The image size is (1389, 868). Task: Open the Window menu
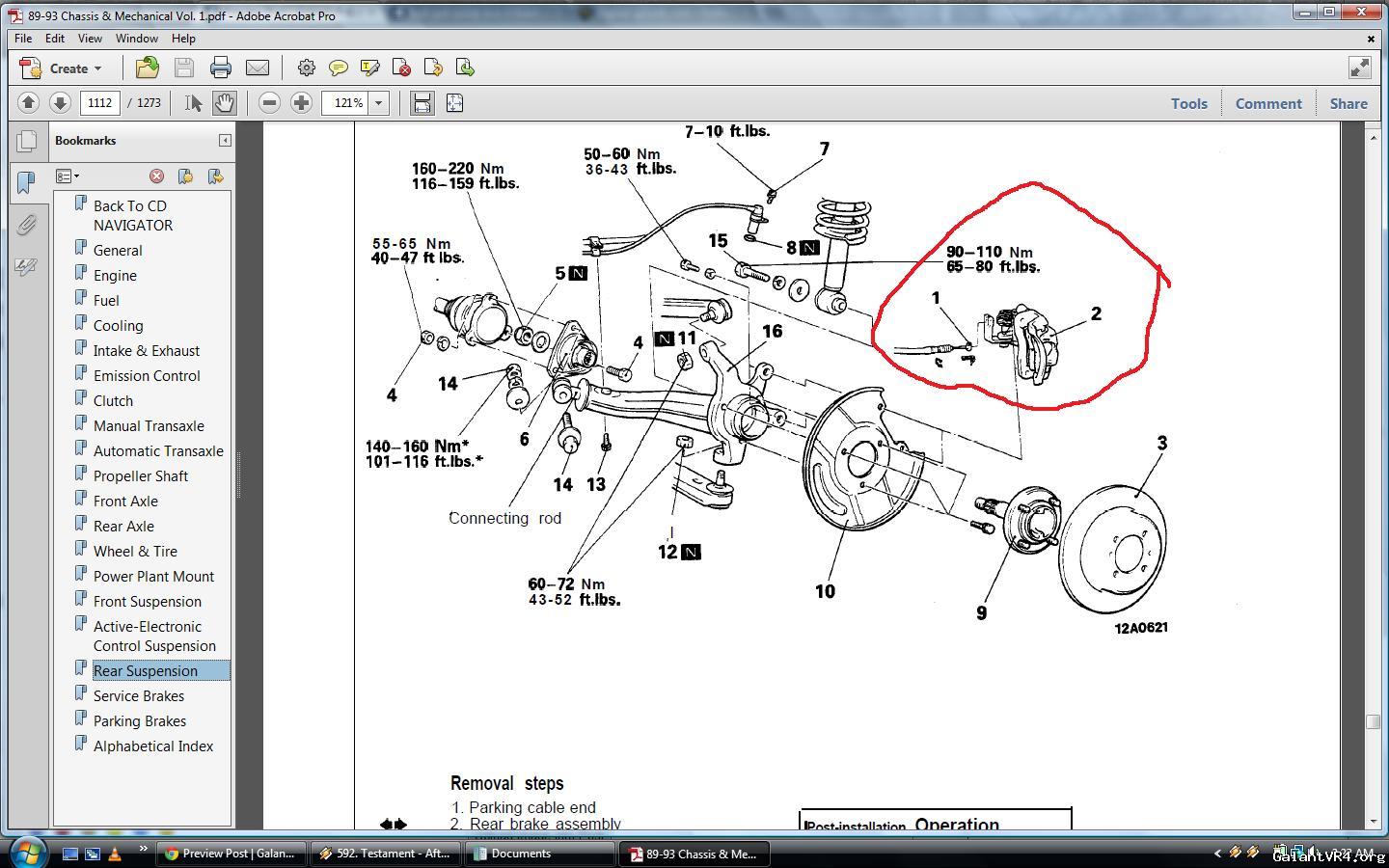coord(136,39)
